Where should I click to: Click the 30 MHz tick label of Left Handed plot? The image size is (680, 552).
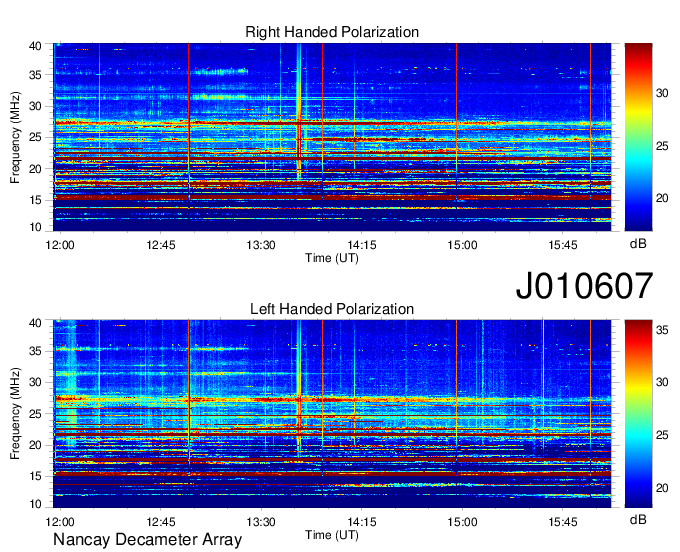tap(35, 382)
